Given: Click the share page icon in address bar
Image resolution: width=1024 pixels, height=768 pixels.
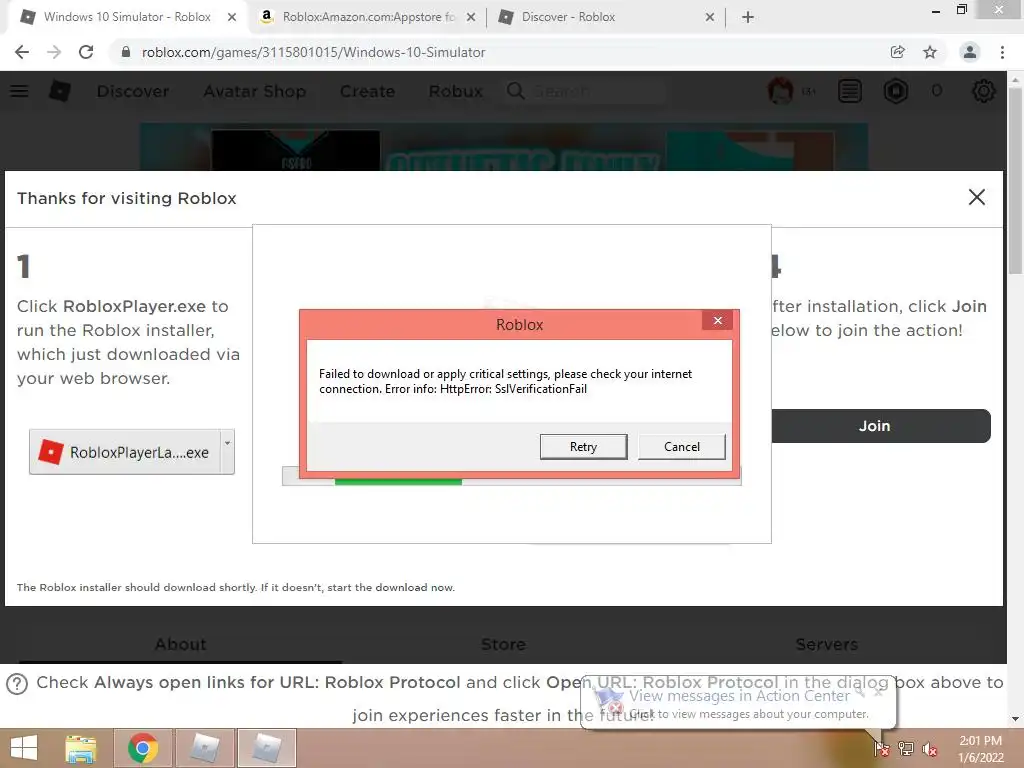Looking at the screenshot, I should [898, 52].
